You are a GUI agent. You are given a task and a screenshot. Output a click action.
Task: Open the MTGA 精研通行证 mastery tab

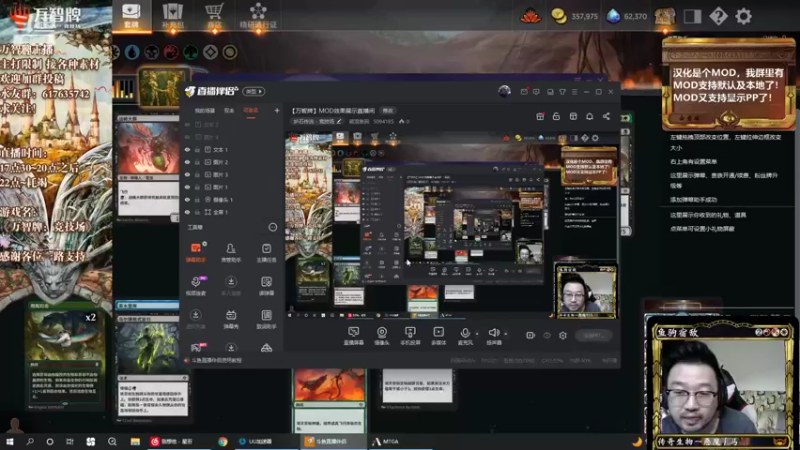click(x=258, y=15)
